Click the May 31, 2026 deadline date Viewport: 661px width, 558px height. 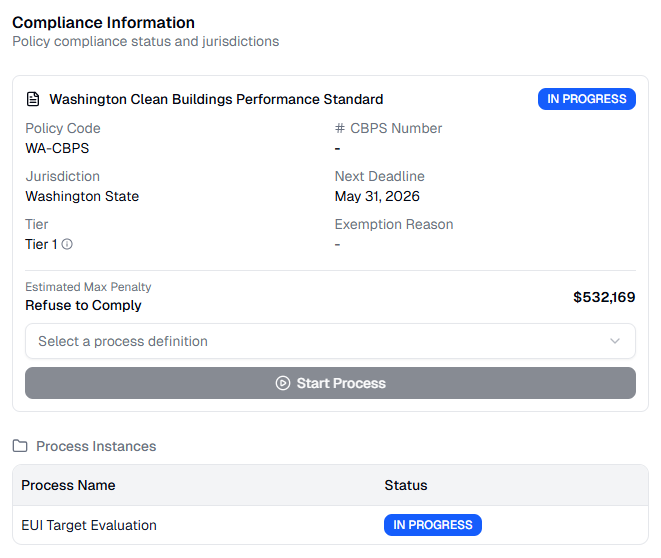coord(377,196)
